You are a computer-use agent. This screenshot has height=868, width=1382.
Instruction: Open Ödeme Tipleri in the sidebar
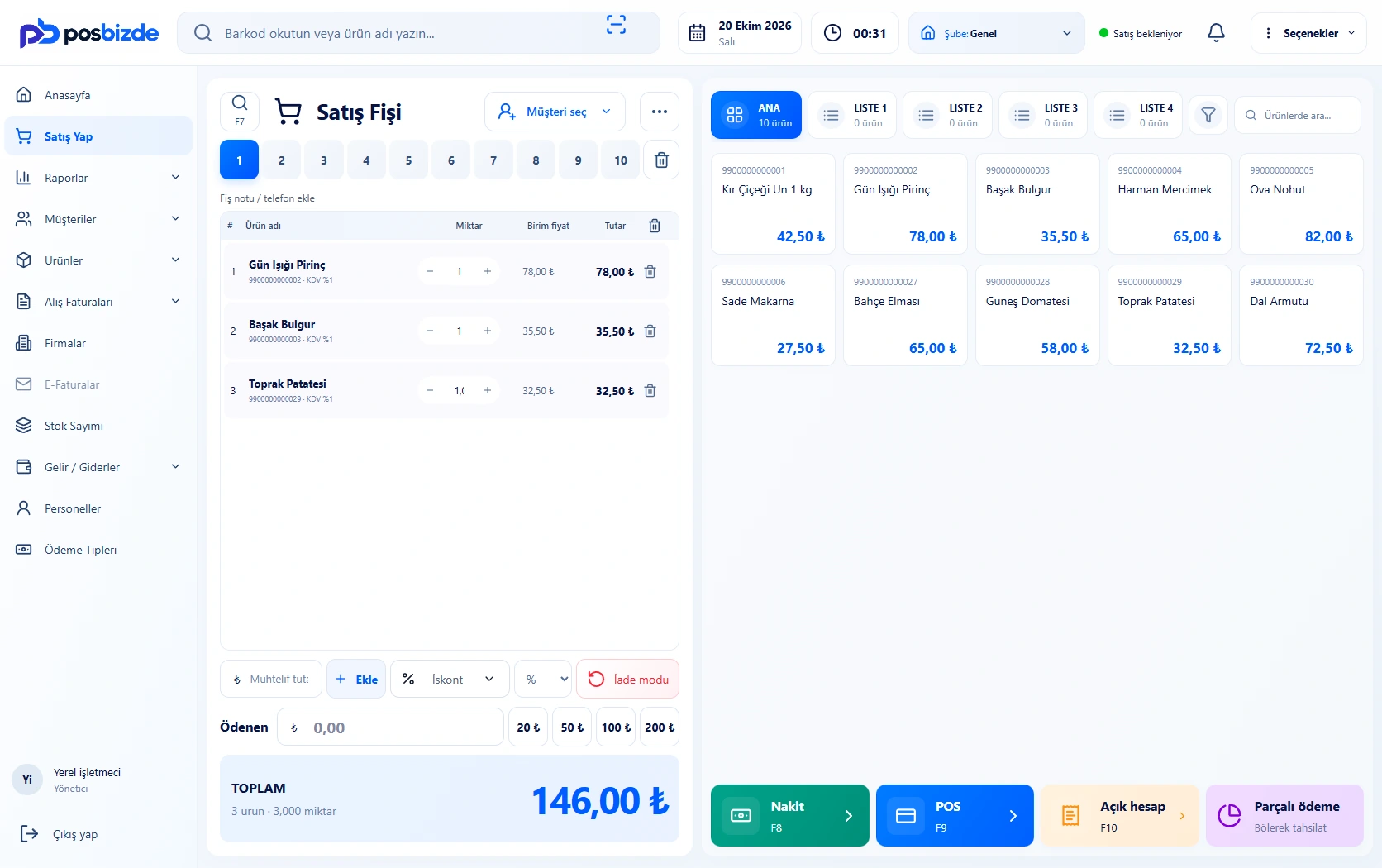coord(98,550)
